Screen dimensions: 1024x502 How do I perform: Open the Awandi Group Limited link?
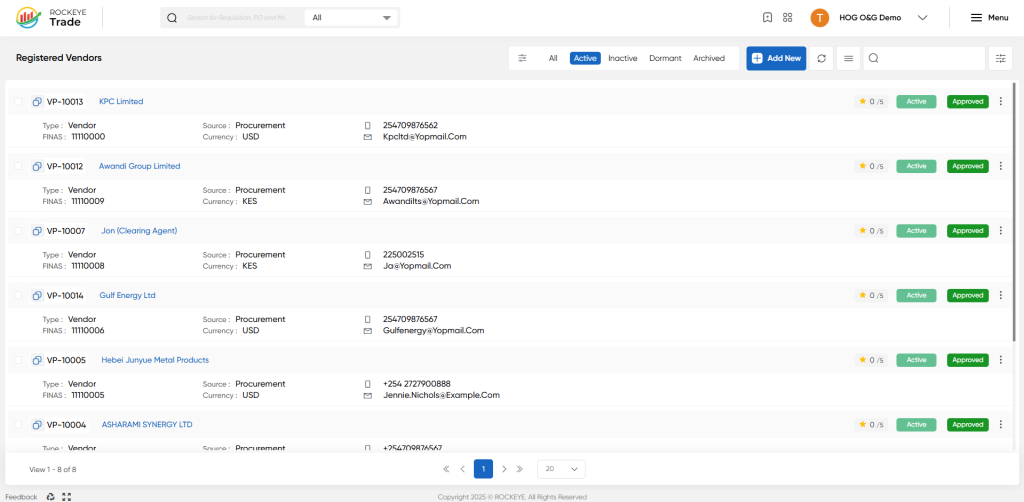[139, 166]
